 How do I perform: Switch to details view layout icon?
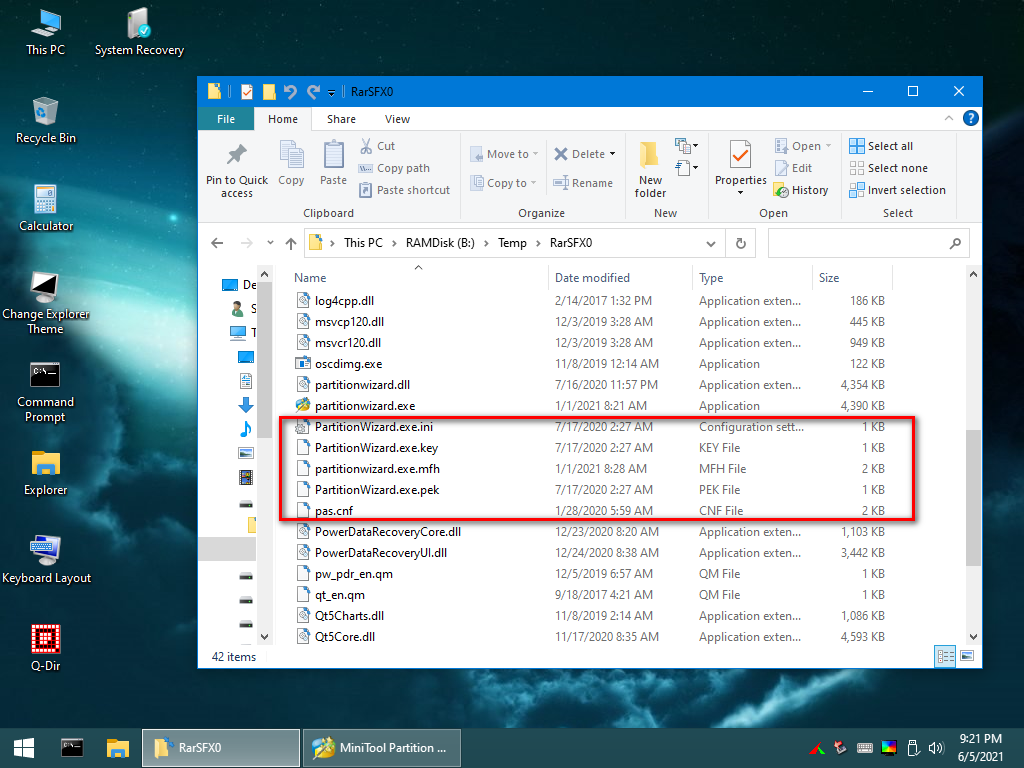tap(945, 656)
